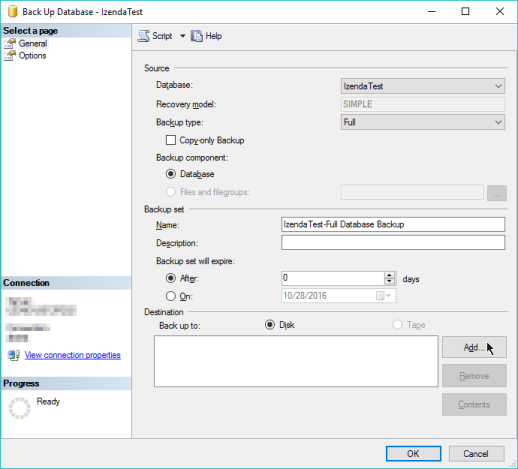
Task: Increase expire days with up arrow
Action: tap(389, 275)
